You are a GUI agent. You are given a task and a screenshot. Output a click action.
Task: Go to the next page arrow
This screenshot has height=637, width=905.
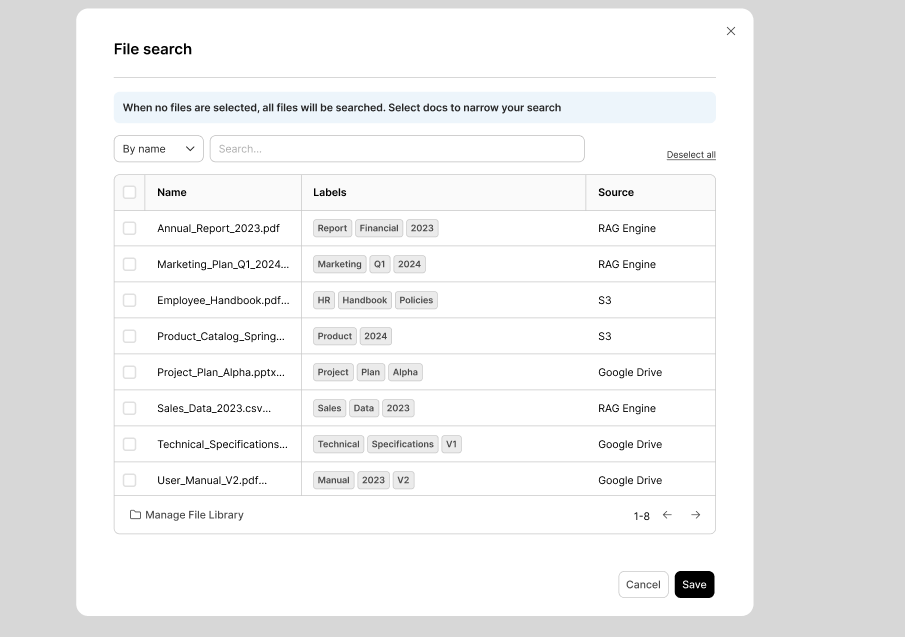point(695,515)
